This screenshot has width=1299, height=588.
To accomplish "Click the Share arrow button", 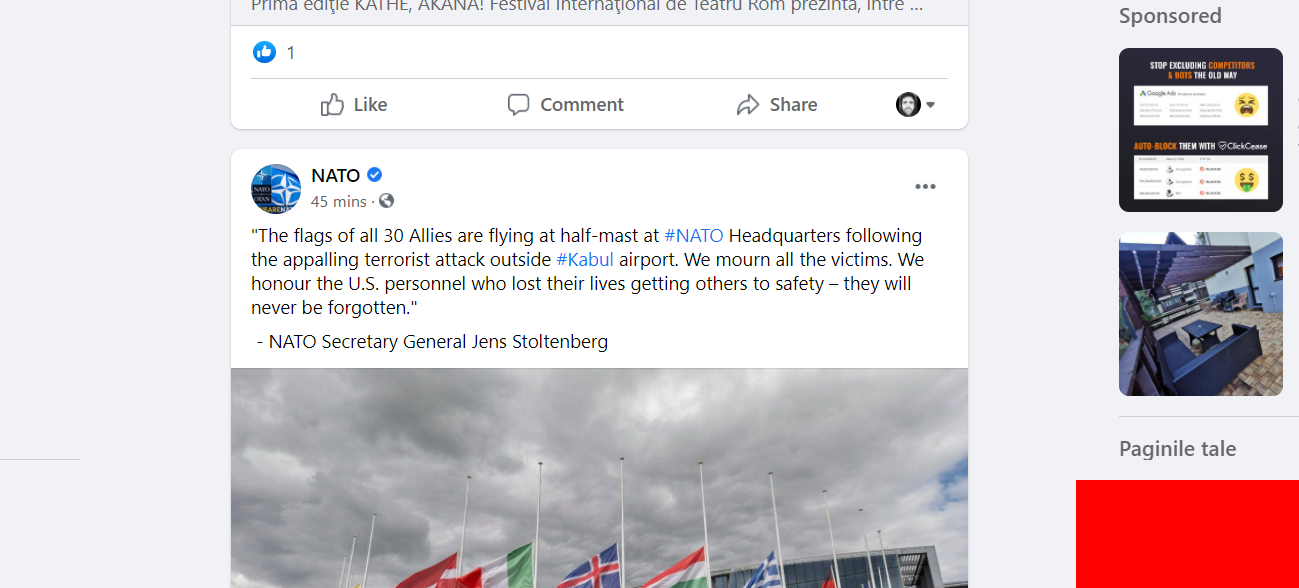I will (777, 105).
